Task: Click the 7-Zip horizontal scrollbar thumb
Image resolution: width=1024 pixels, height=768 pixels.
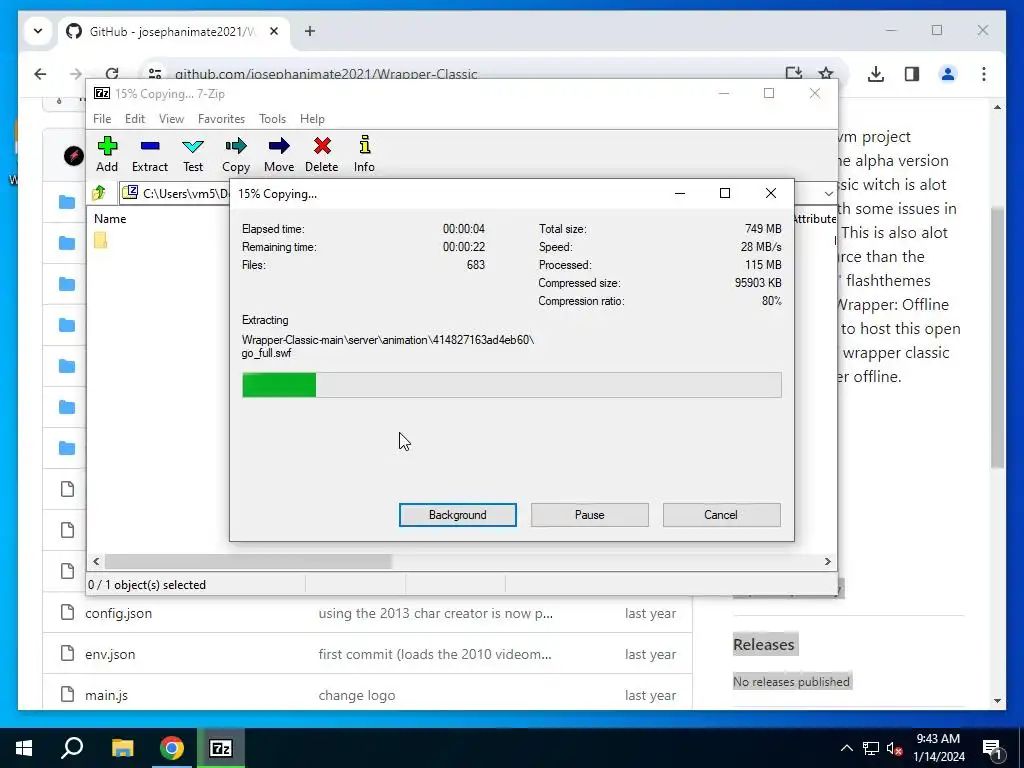Action: [248, 562]
